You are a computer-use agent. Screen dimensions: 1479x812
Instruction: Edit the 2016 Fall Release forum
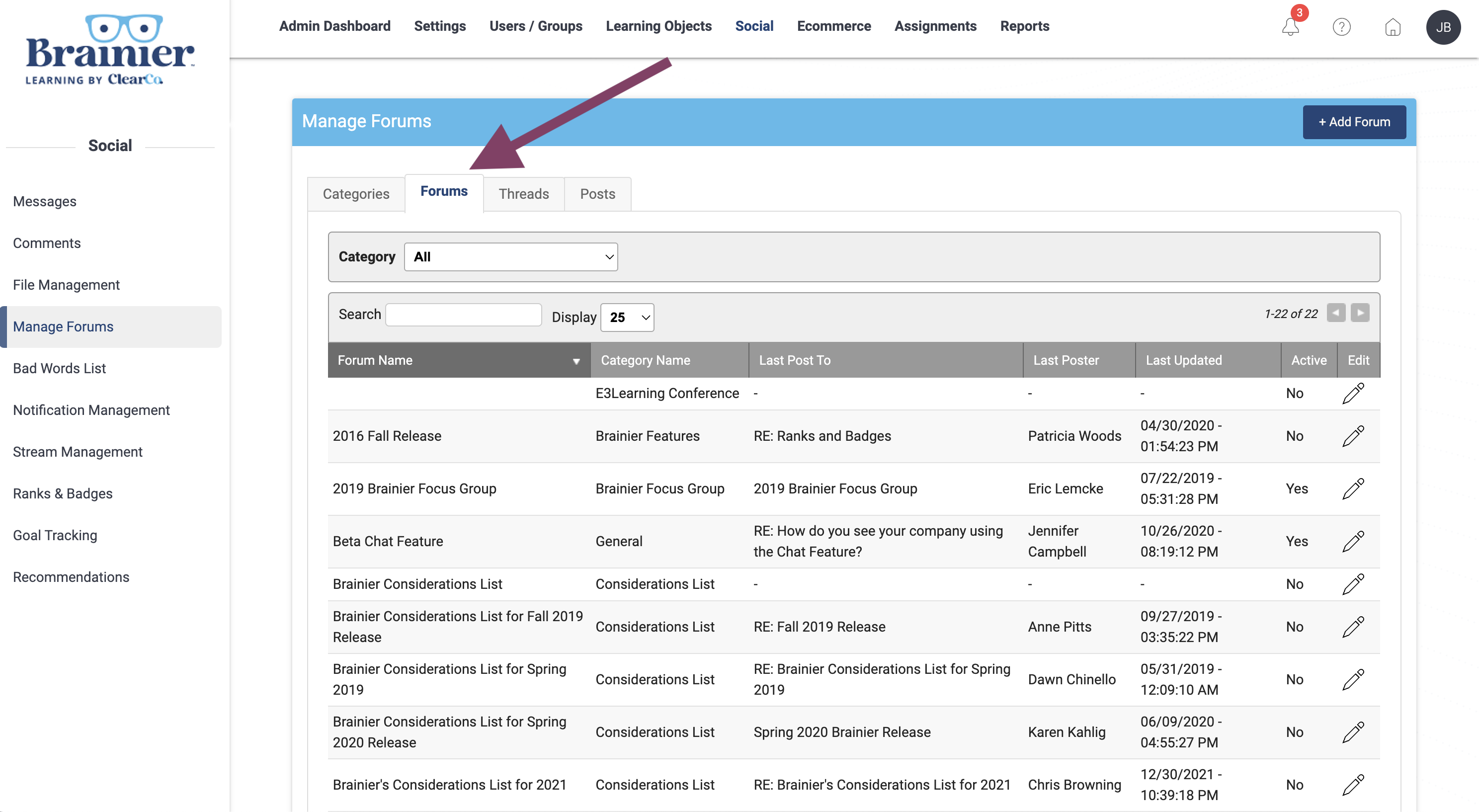pyautogui.click(x=1353, y=436)
